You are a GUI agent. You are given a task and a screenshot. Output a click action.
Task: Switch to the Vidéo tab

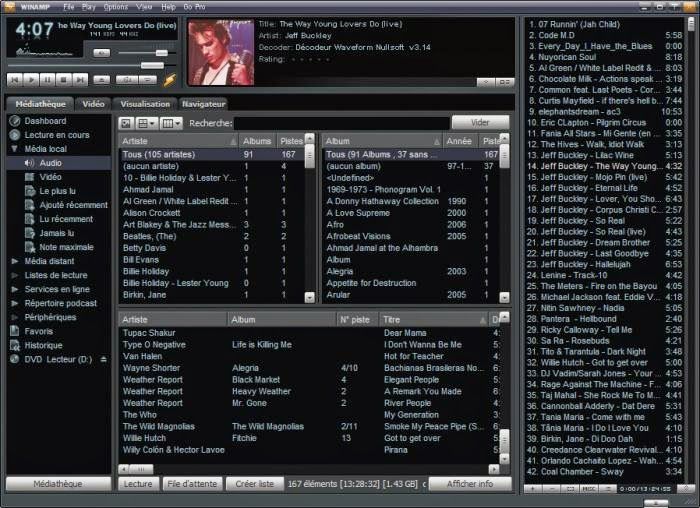[93, 104]
